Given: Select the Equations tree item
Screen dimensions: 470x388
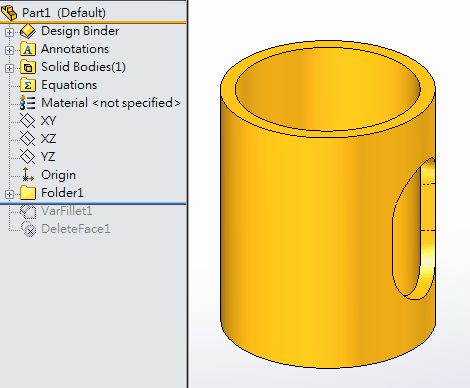Looking at the screenshot, I should (x=69, y=85).
